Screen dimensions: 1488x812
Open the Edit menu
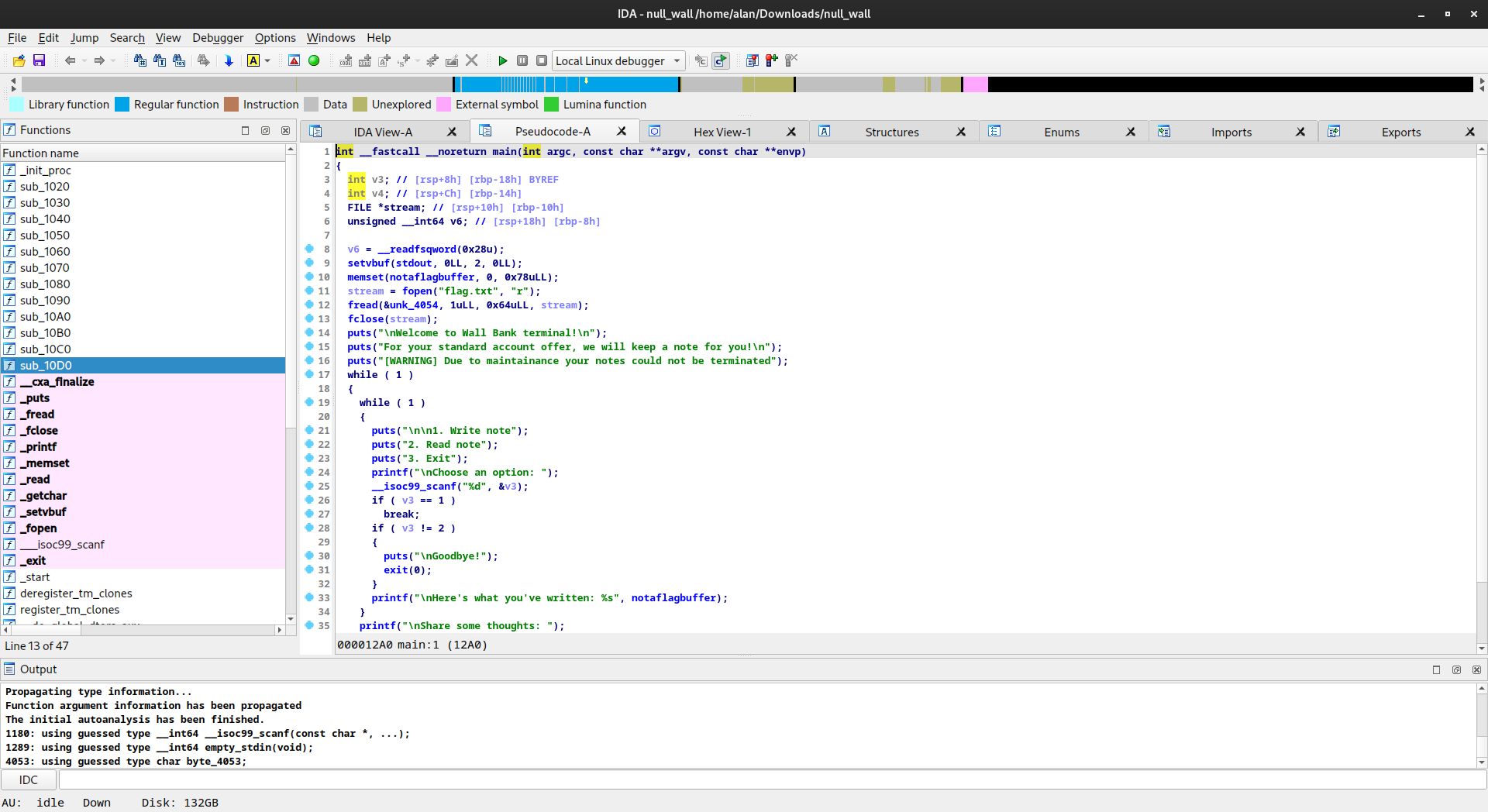point(48,37)
